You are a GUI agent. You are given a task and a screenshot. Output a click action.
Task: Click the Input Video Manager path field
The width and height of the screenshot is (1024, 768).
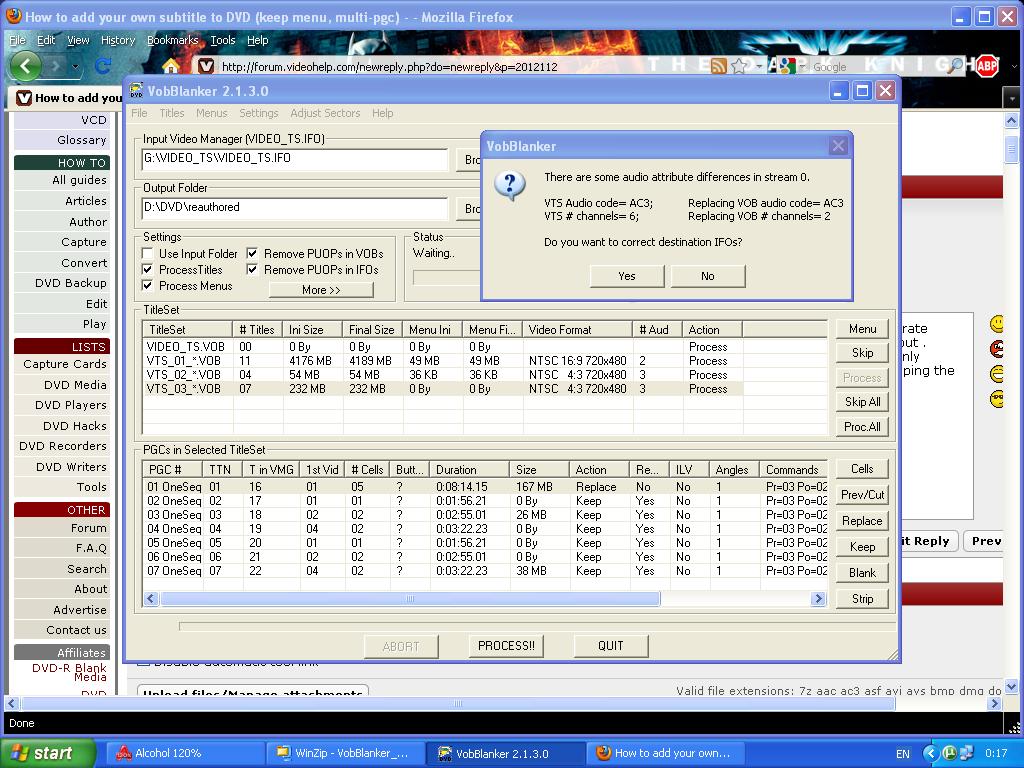pos(295,158)
